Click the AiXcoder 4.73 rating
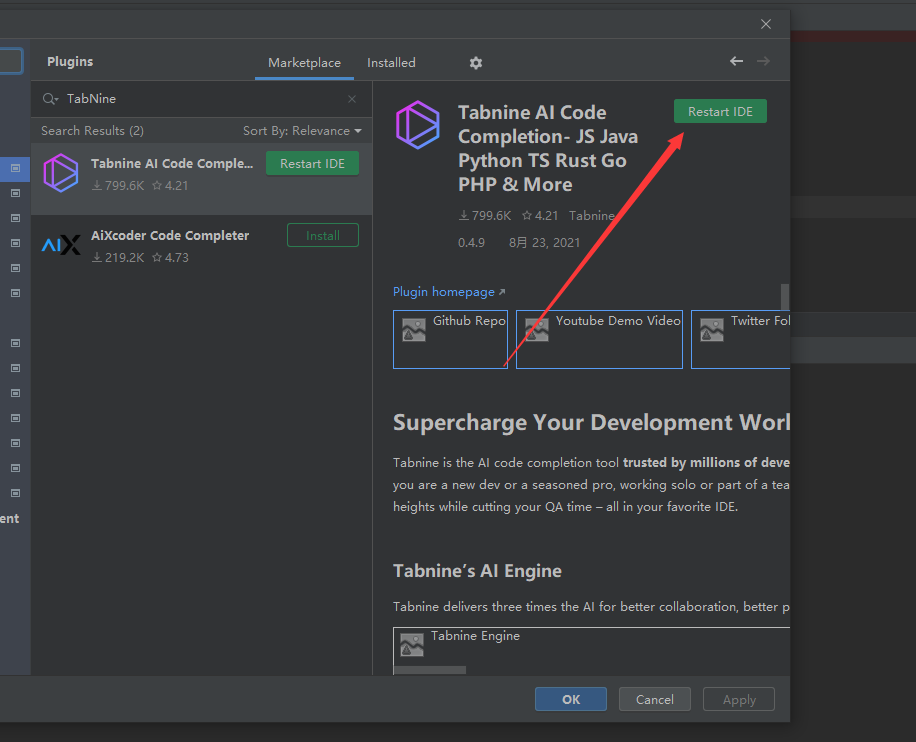 170,258
